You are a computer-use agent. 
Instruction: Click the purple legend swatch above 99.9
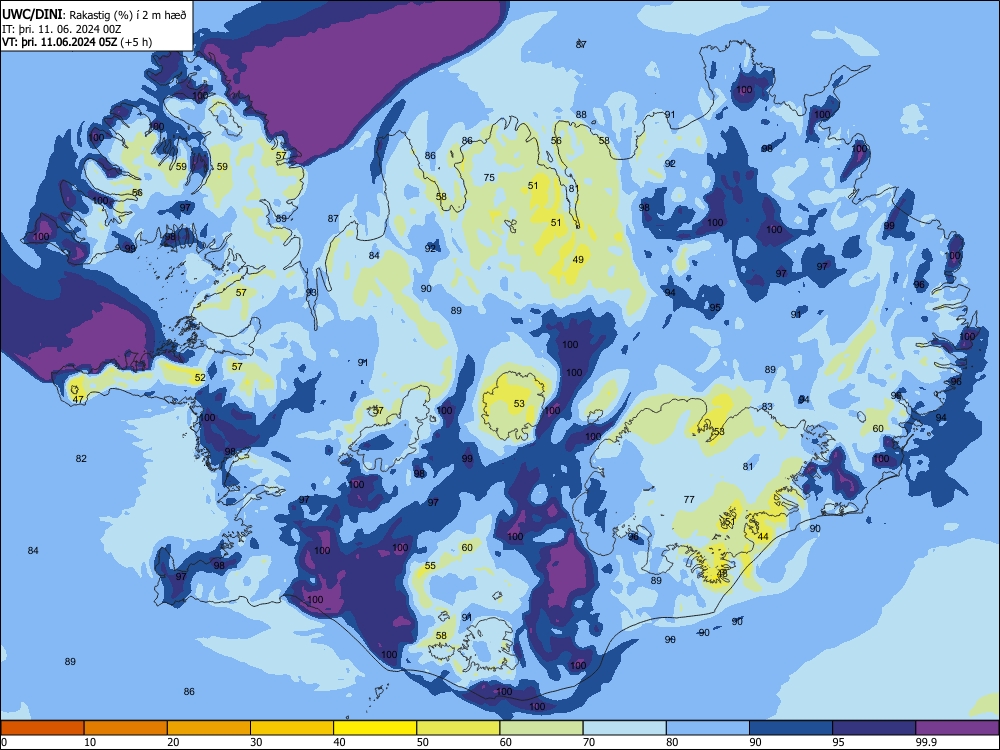pyautogui.click(x=957, y=728)
